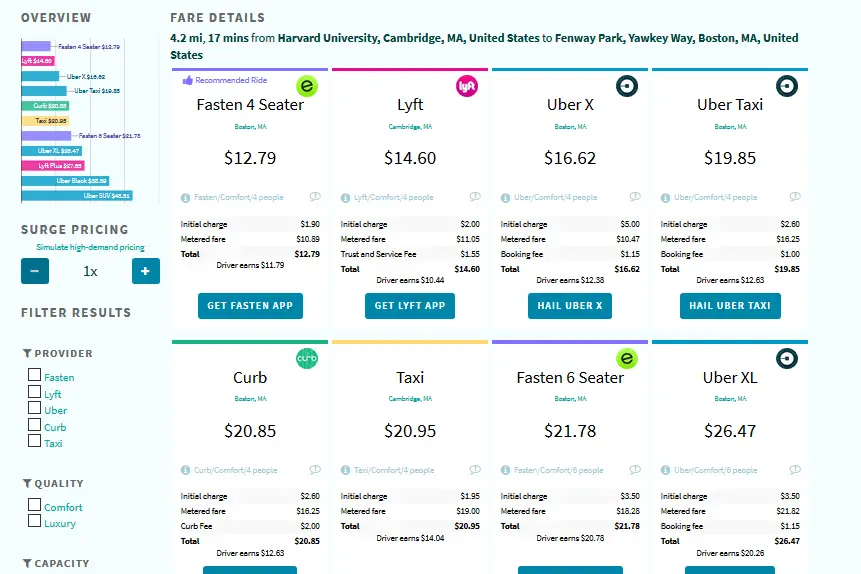Viewport: 861px width, 574px height.
Task: Open info icon beside Taxi/Comfort/4 people
Action: click(345, 470)
